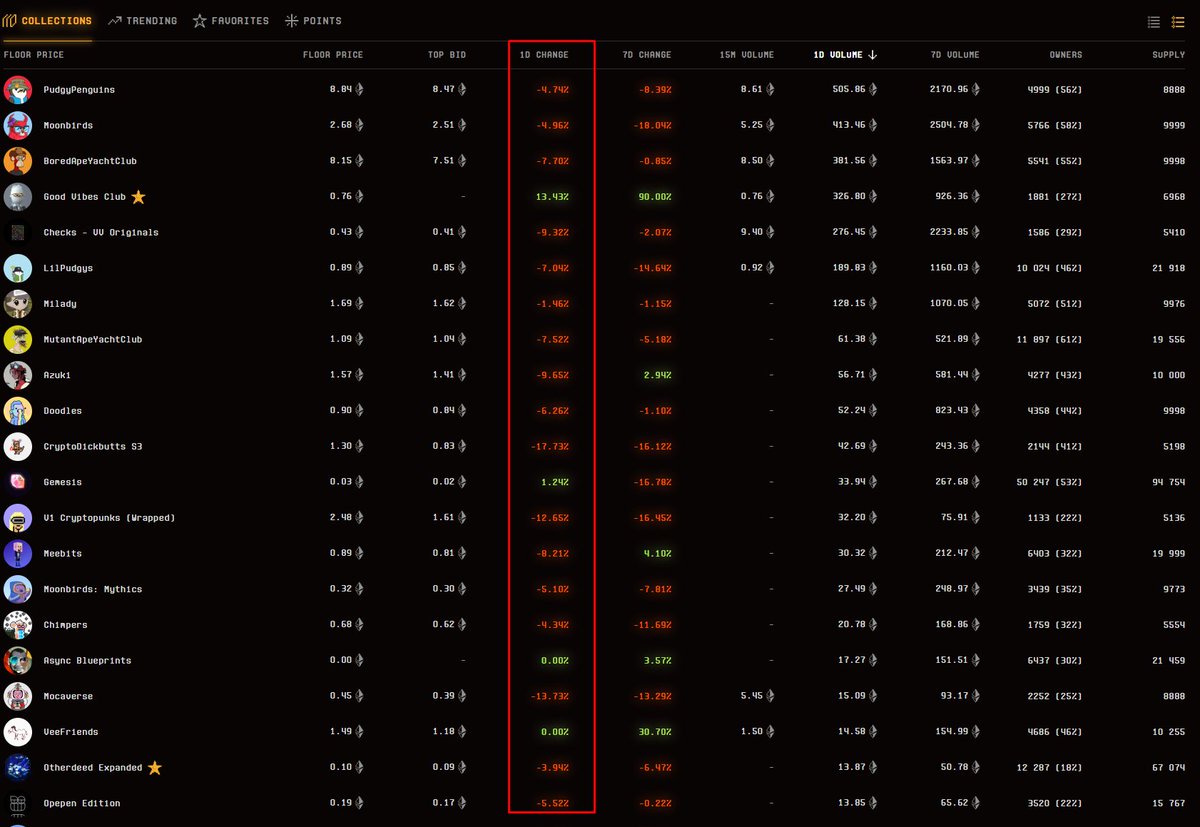
Task: Click the Meebits collection avatar
Action: click(x=18, y=553)
